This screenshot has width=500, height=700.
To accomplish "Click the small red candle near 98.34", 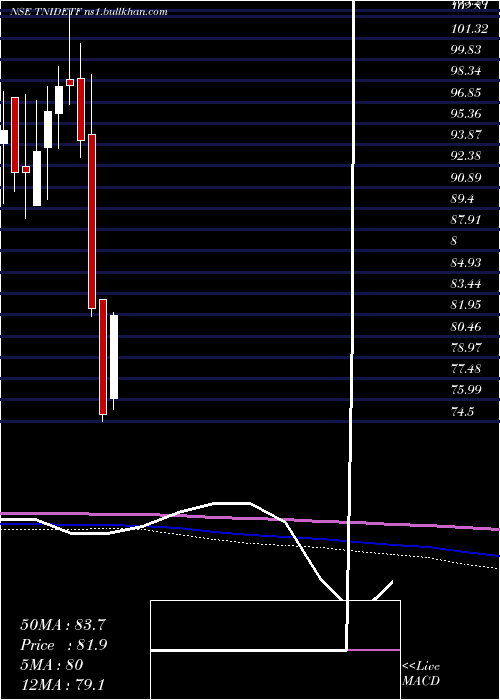I will [x=70, y=82].
